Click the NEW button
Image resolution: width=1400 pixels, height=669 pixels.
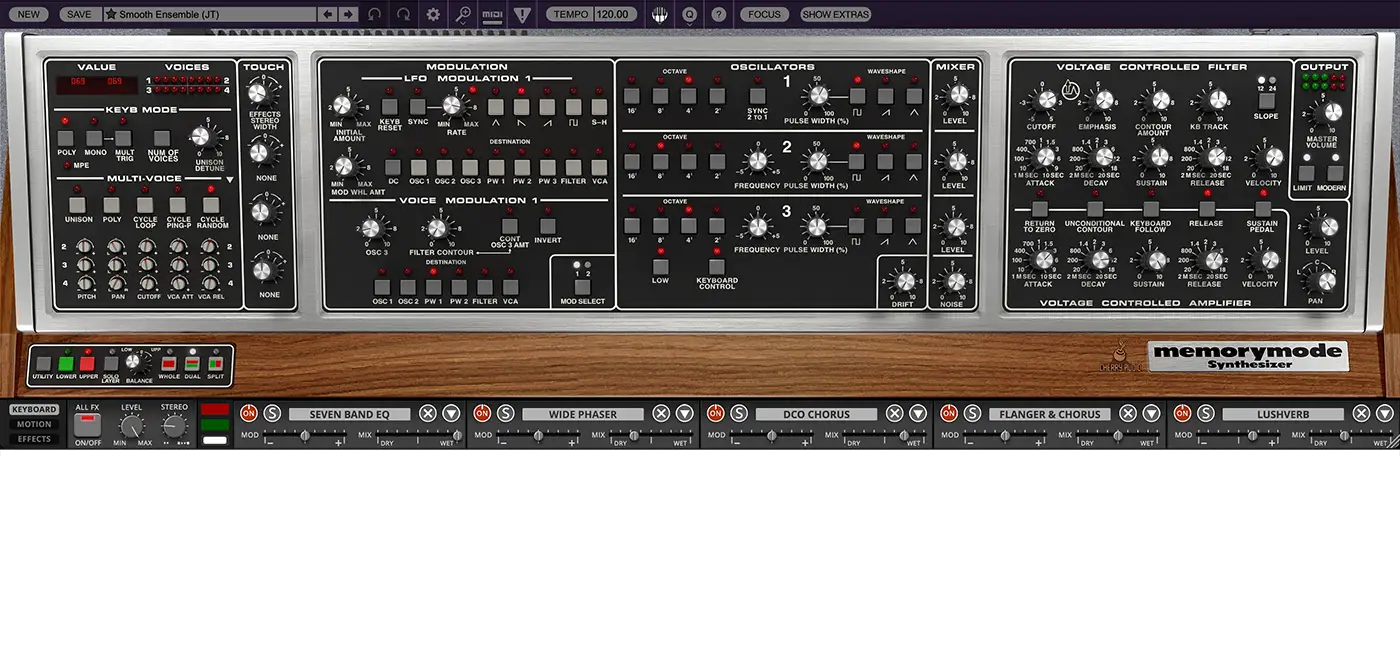(28, 14)
